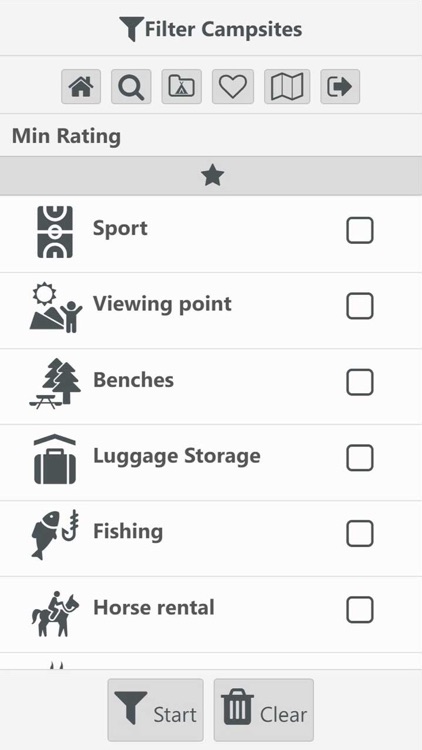Go to the home screen icon

click(81, 87)
